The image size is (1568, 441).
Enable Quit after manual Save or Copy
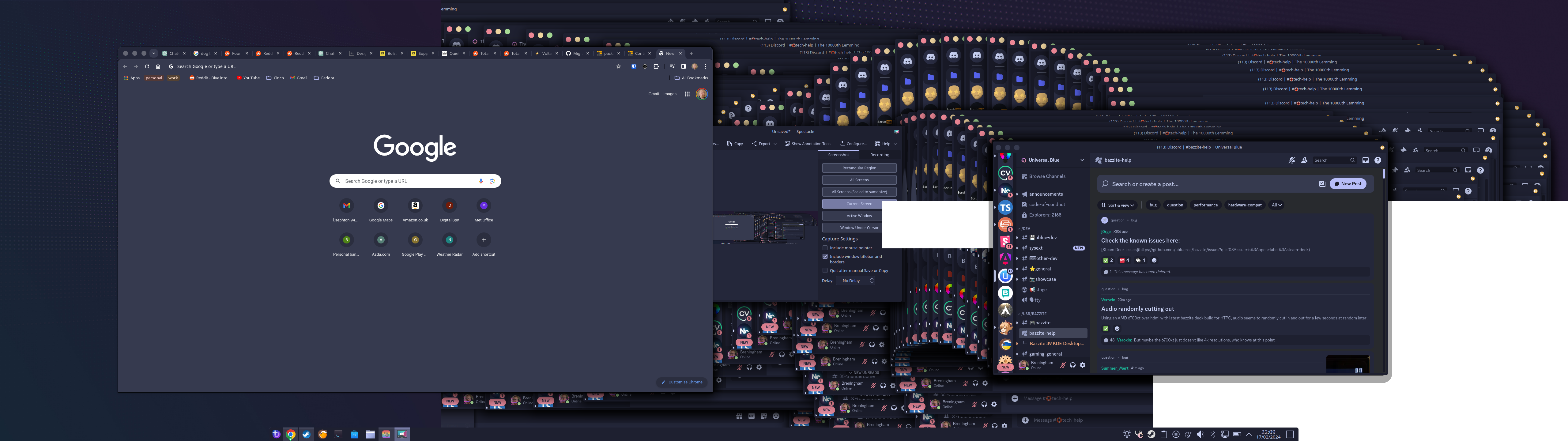point(825,270)
